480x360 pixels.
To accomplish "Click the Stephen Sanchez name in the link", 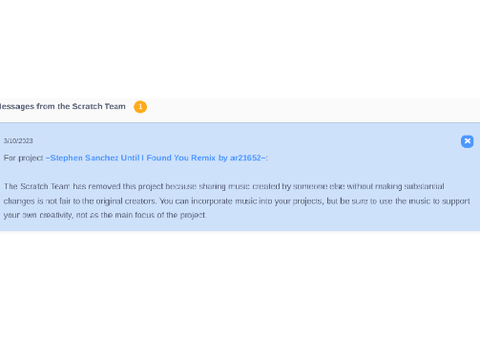I will [84, 158].
